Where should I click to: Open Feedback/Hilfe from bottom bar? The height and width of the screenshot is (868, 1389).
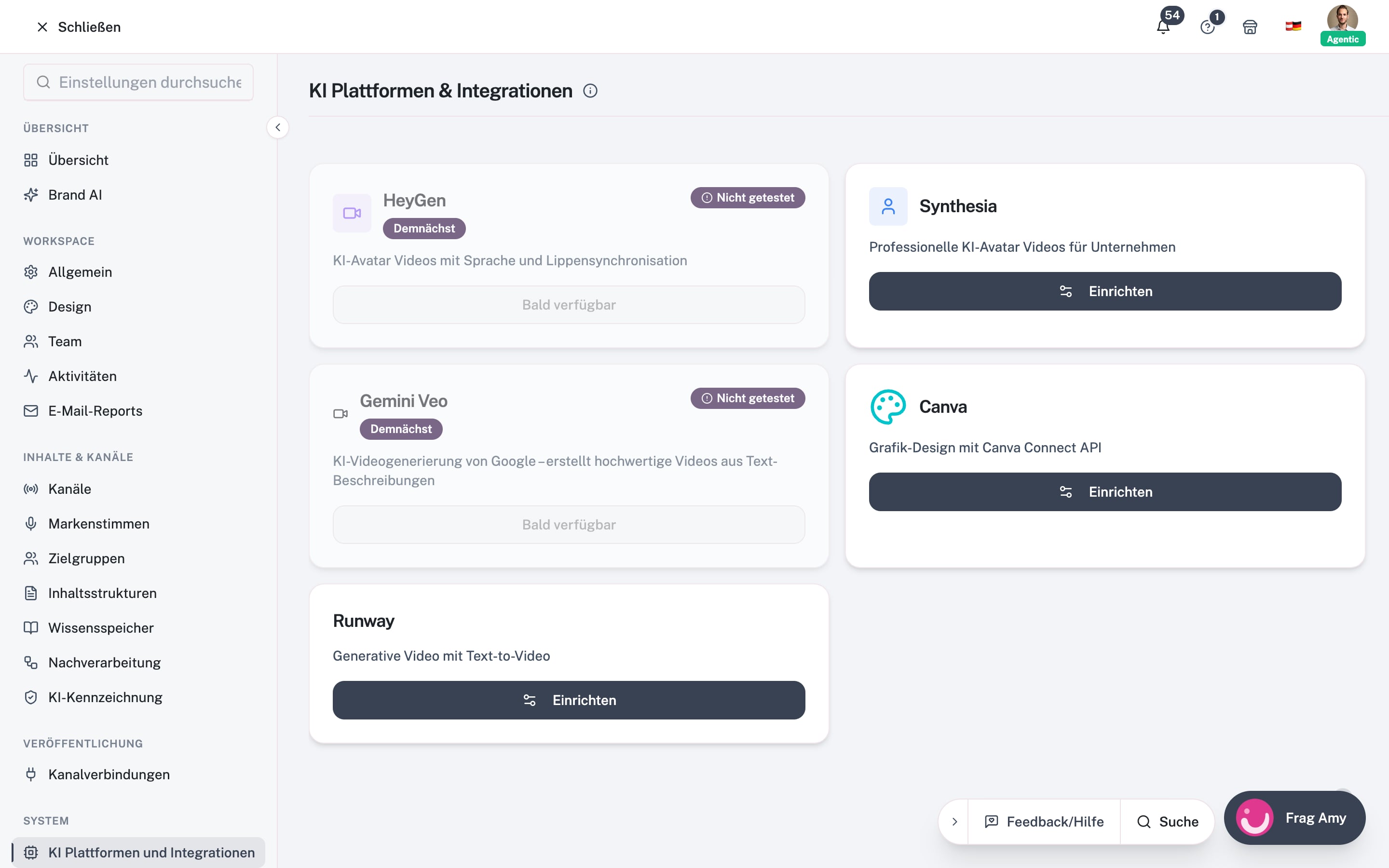click(1044, 822)
